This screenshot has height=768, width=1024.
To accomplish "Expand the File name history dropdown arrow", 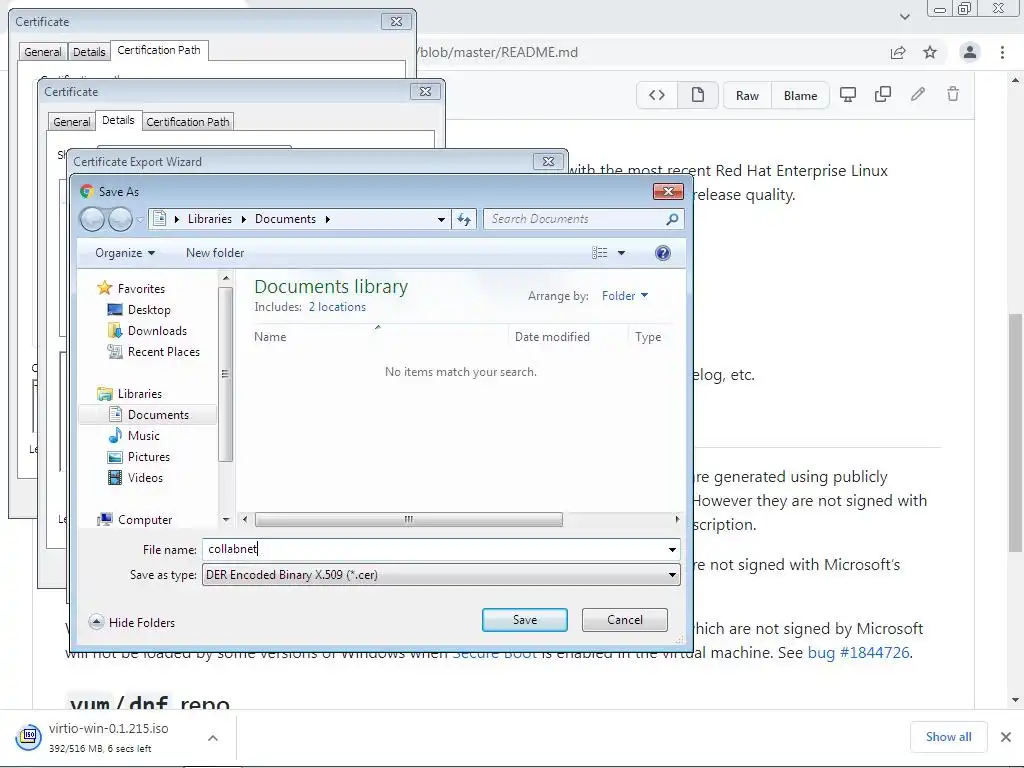I will 672,550.
